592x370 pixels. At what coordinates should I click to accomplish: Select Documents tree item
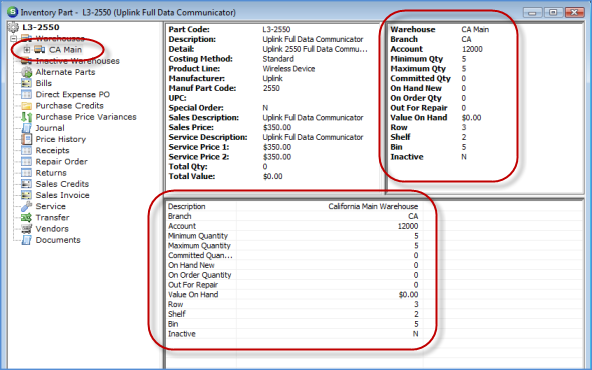58,240
